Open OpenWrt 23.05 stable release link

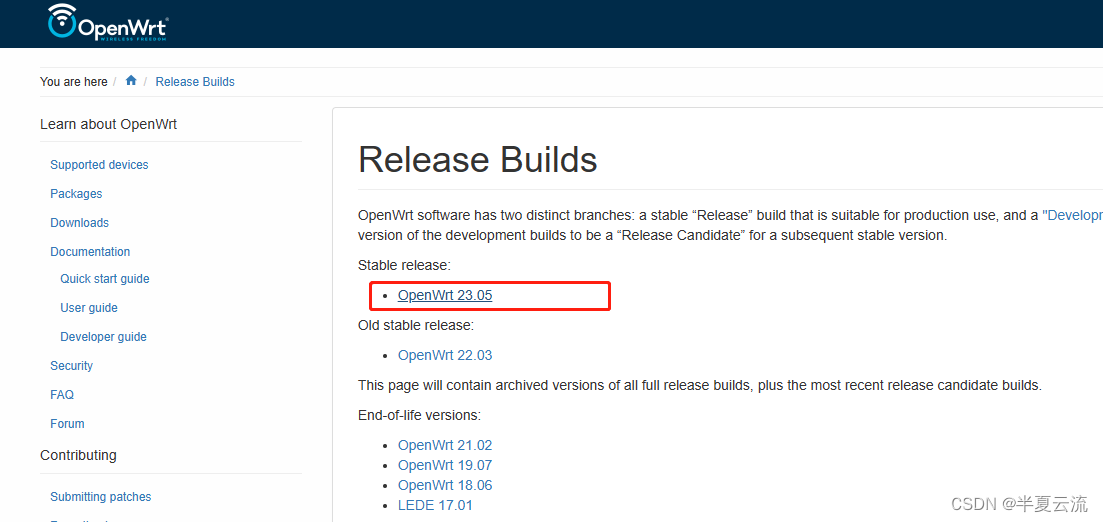click(445, 295)
